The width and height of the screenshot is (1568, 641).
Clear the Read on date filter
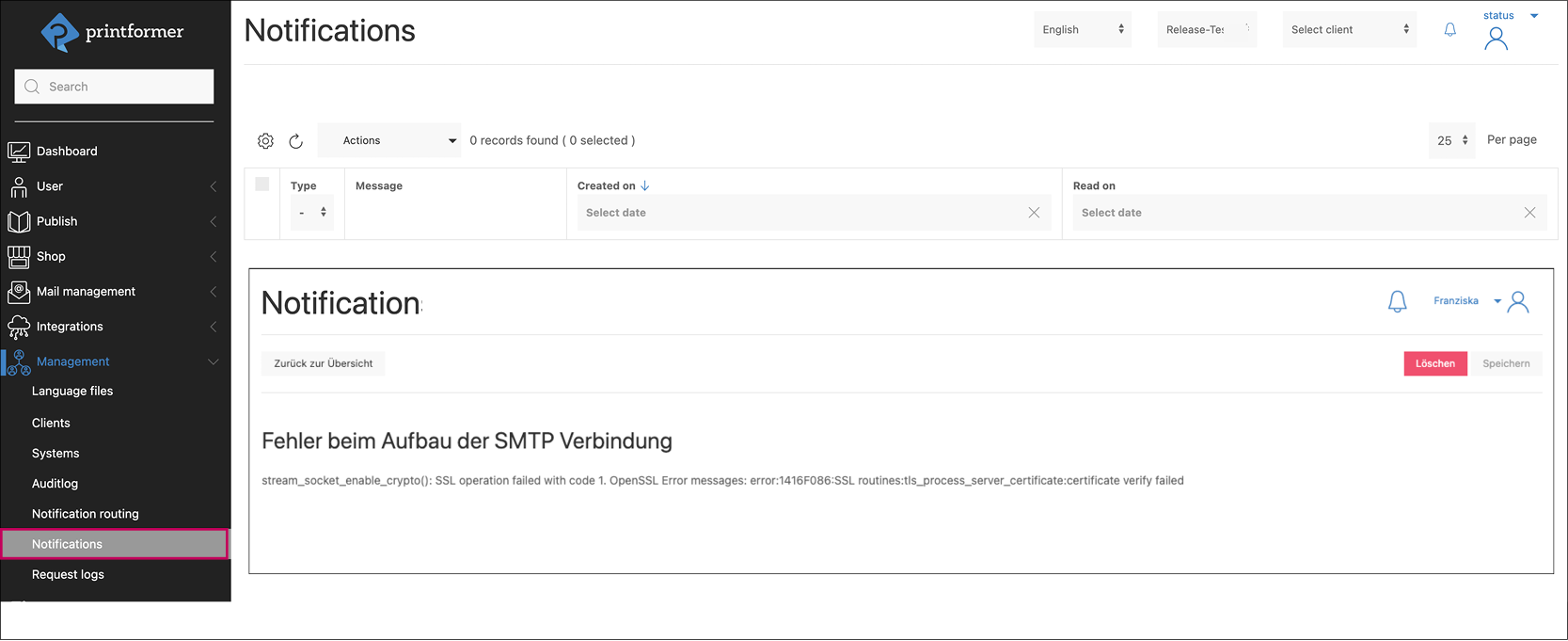click(x=1529, y=213)
